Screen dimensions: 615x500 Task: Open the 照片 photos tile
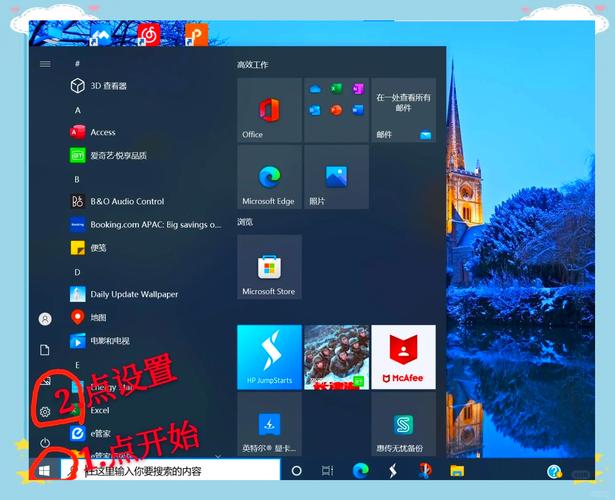[337, 177]
